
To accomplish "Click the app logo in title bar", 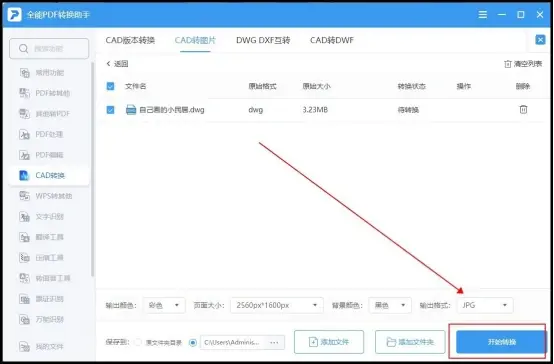I will (14, 14).
